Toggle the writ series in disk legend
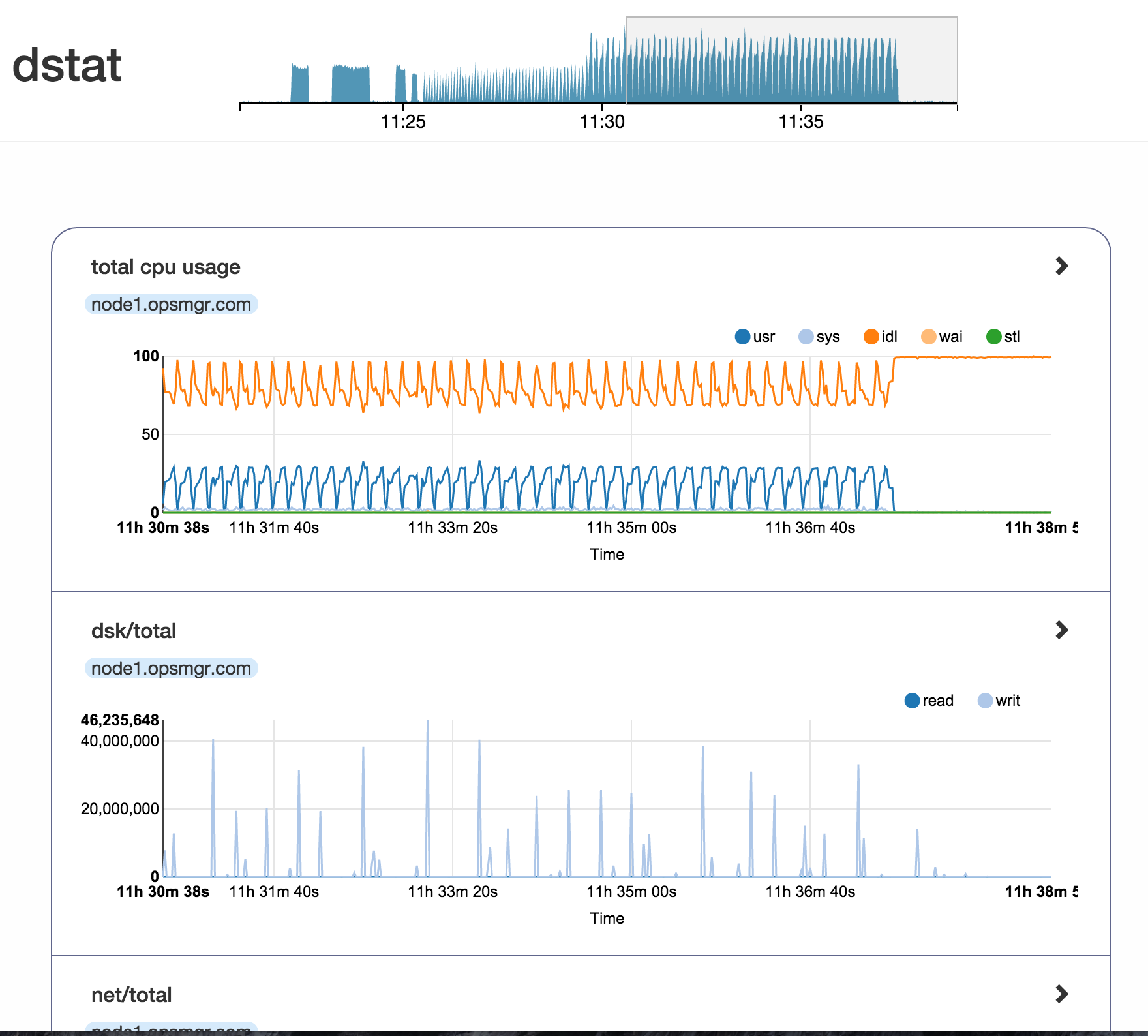The image size is (1148, 1036). click(x=999, y=701)
